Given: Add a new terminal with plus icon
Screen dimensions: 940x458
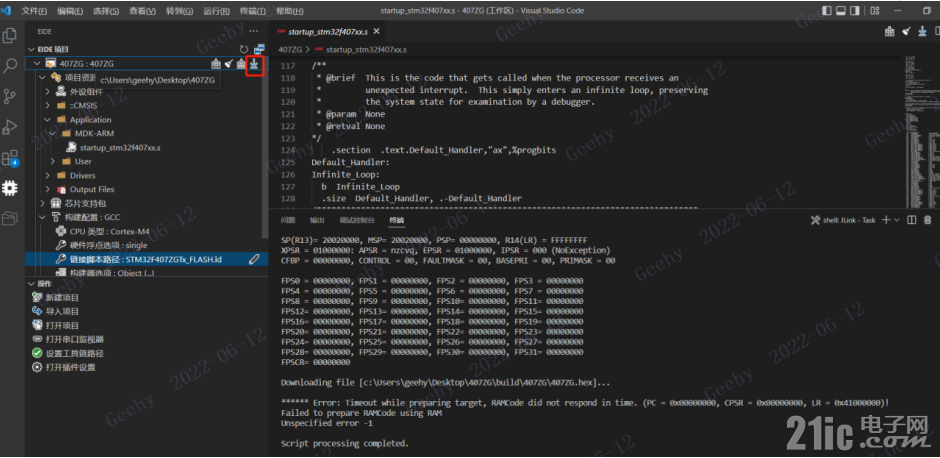Looking at the screenshot, I should click(887, 220).
